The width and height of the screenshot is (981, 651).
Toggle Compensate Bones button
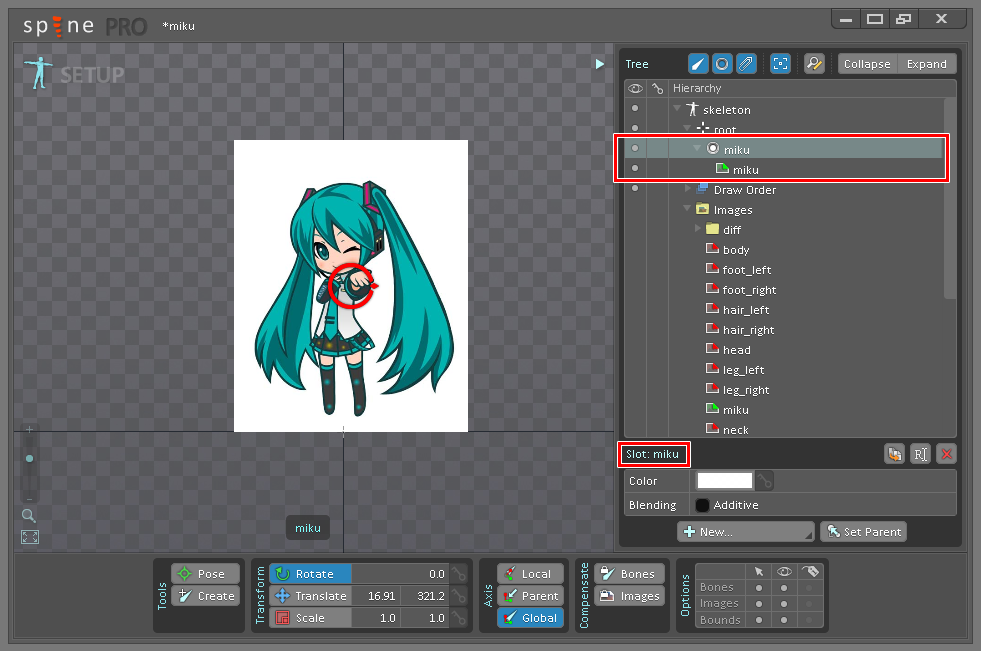628,573
